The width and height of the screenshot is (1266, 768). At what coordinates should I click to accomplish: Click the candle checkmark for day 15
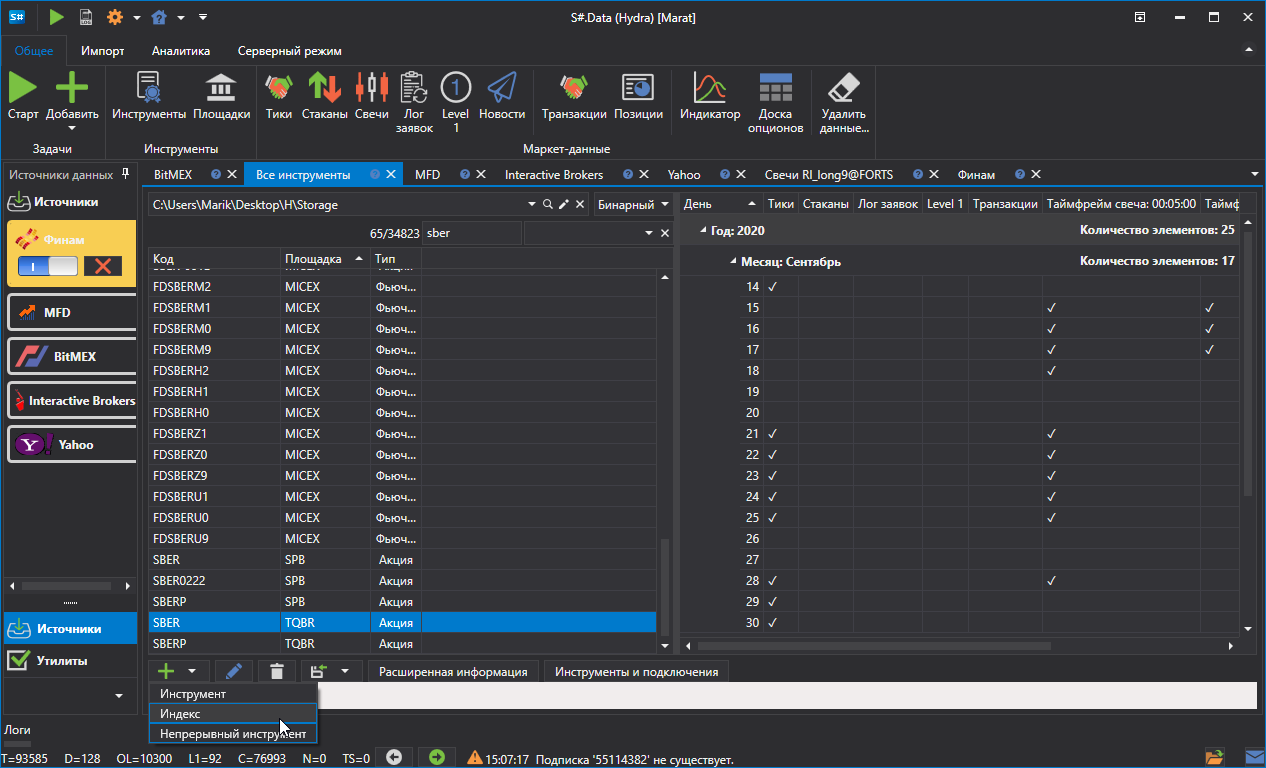coord(1051,308)
